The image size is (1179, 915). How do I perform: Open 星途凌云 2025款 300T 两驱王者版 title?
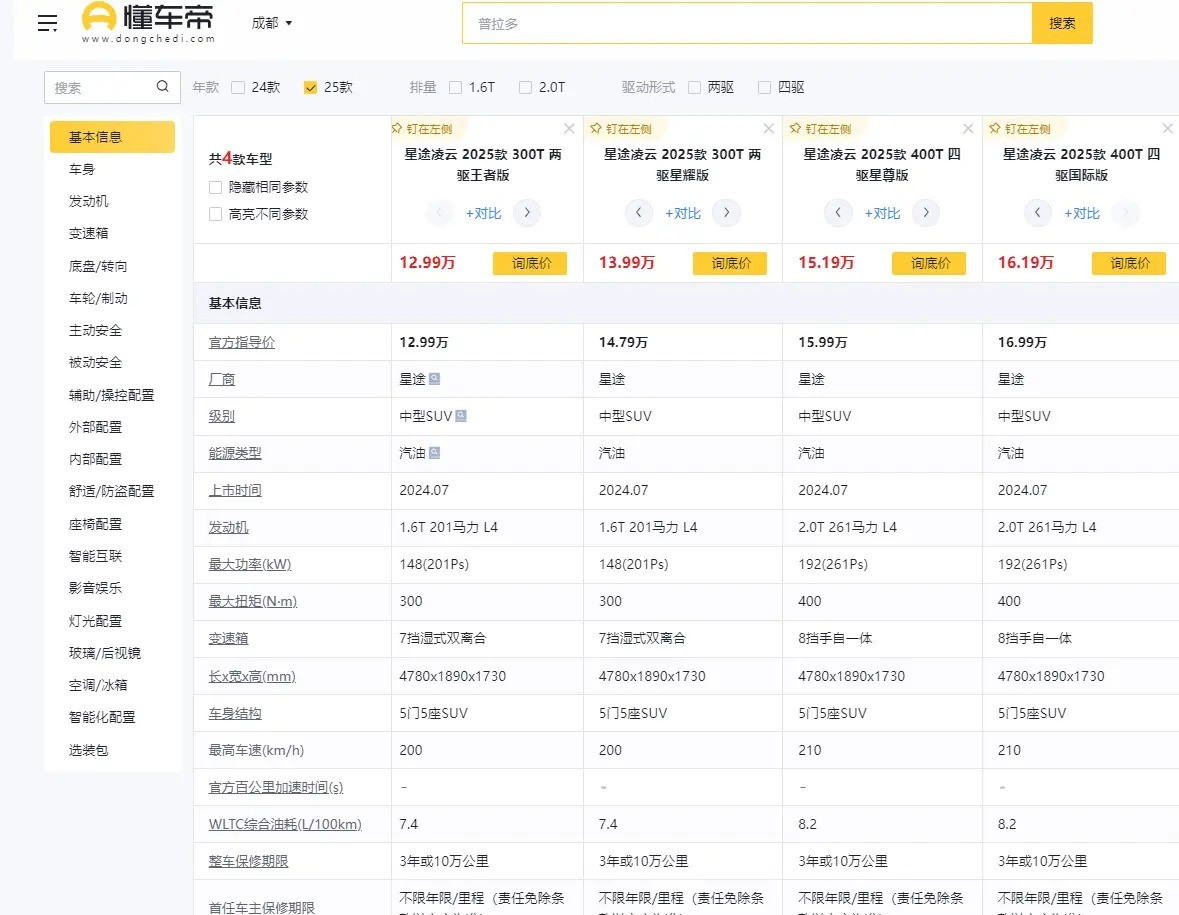483,165
